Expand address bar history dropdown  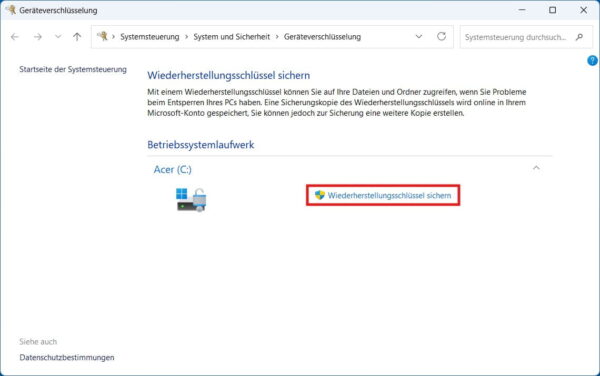tap(419, 37)
